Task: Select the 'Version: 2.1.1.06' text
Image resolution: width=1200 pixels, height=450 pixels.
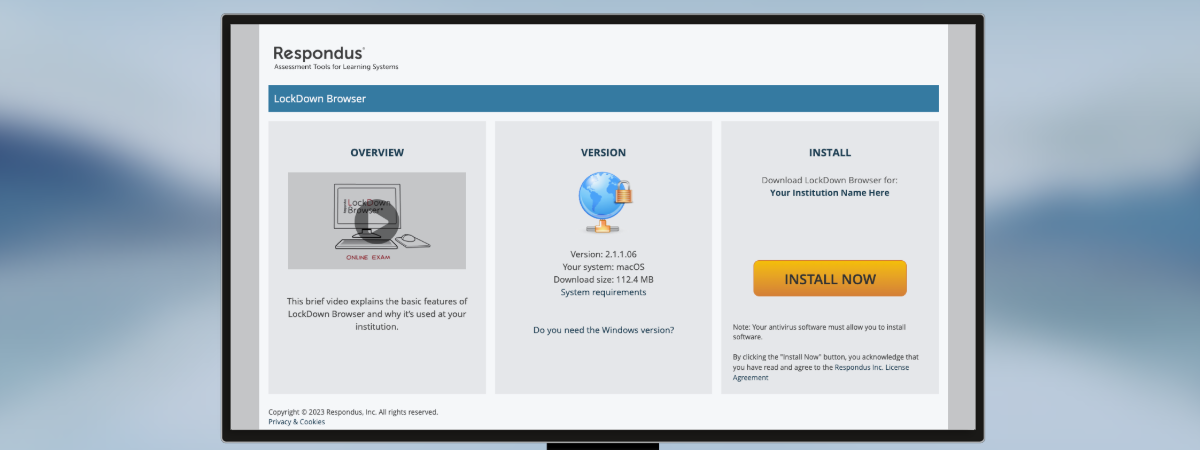Action: point(603,254)
